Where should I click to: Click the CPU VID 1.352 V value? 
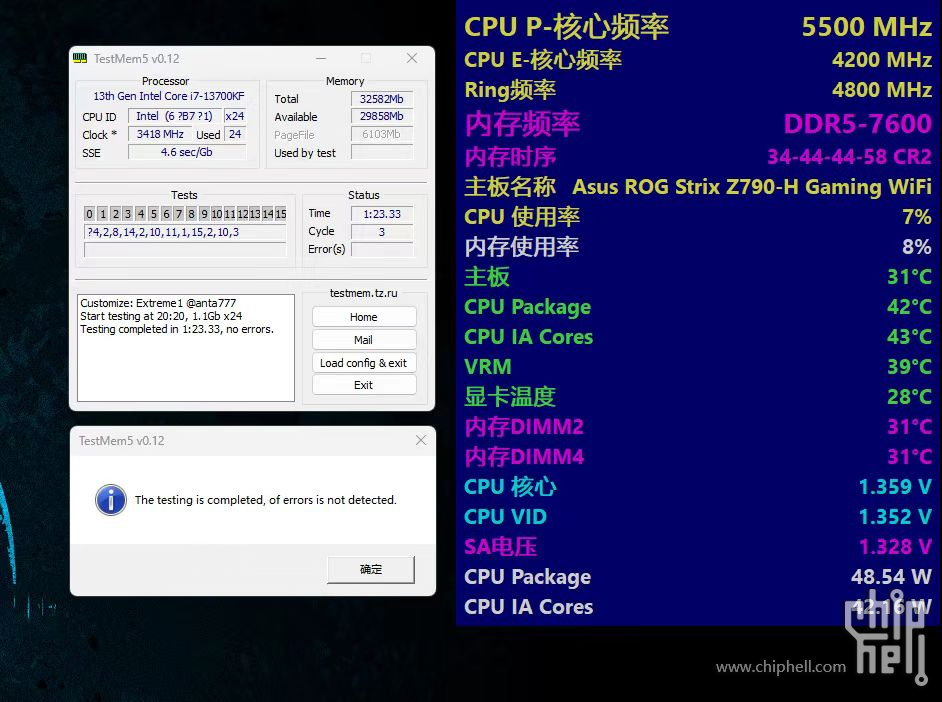pyautogui.click(x=895, y=516)
